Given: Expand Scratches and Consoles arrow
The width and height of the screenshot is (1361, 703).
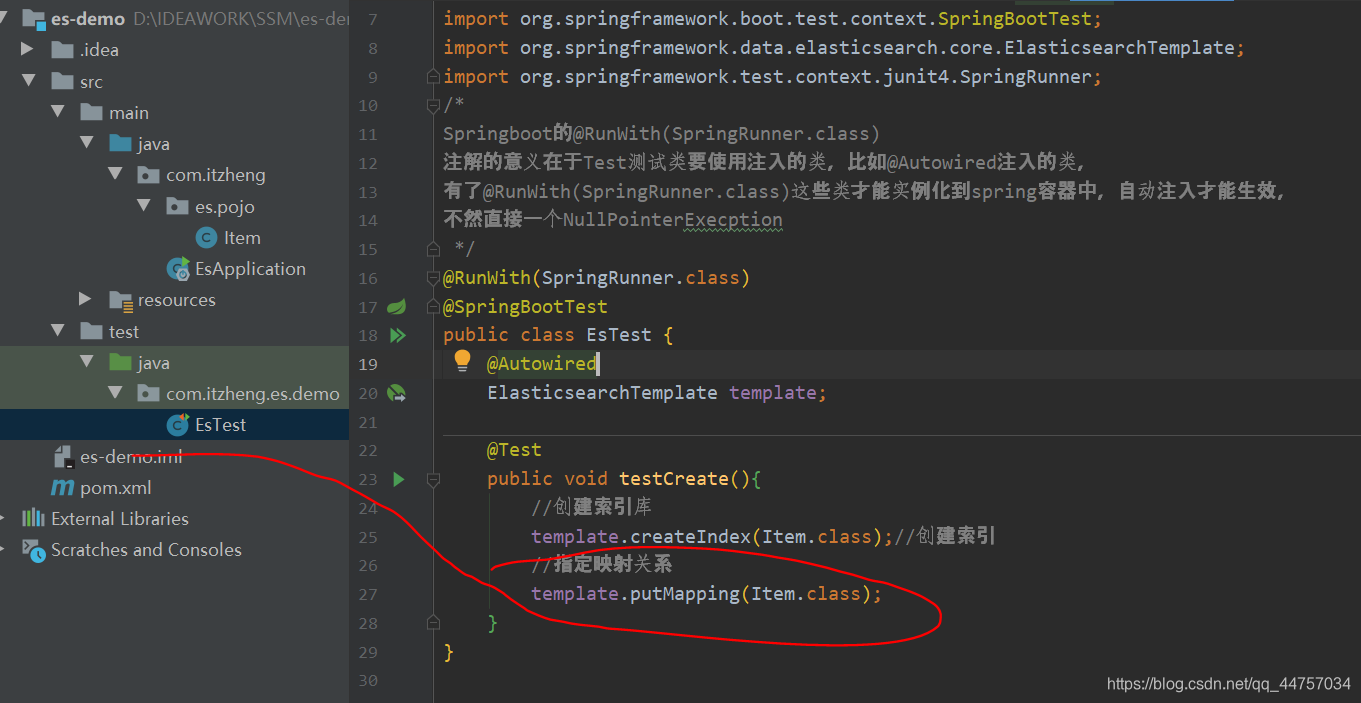Looking at the screenshot, I should [x=4, y=549].
